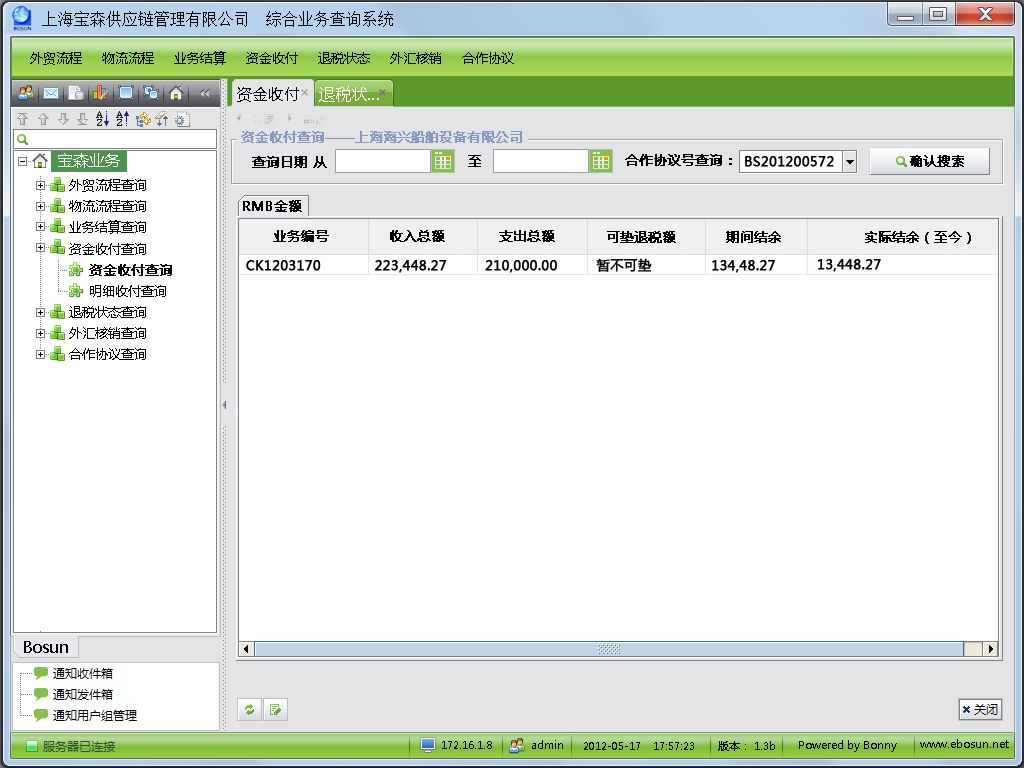Expand the 外贸流程查询 tree node

click(x=41, y=185)
